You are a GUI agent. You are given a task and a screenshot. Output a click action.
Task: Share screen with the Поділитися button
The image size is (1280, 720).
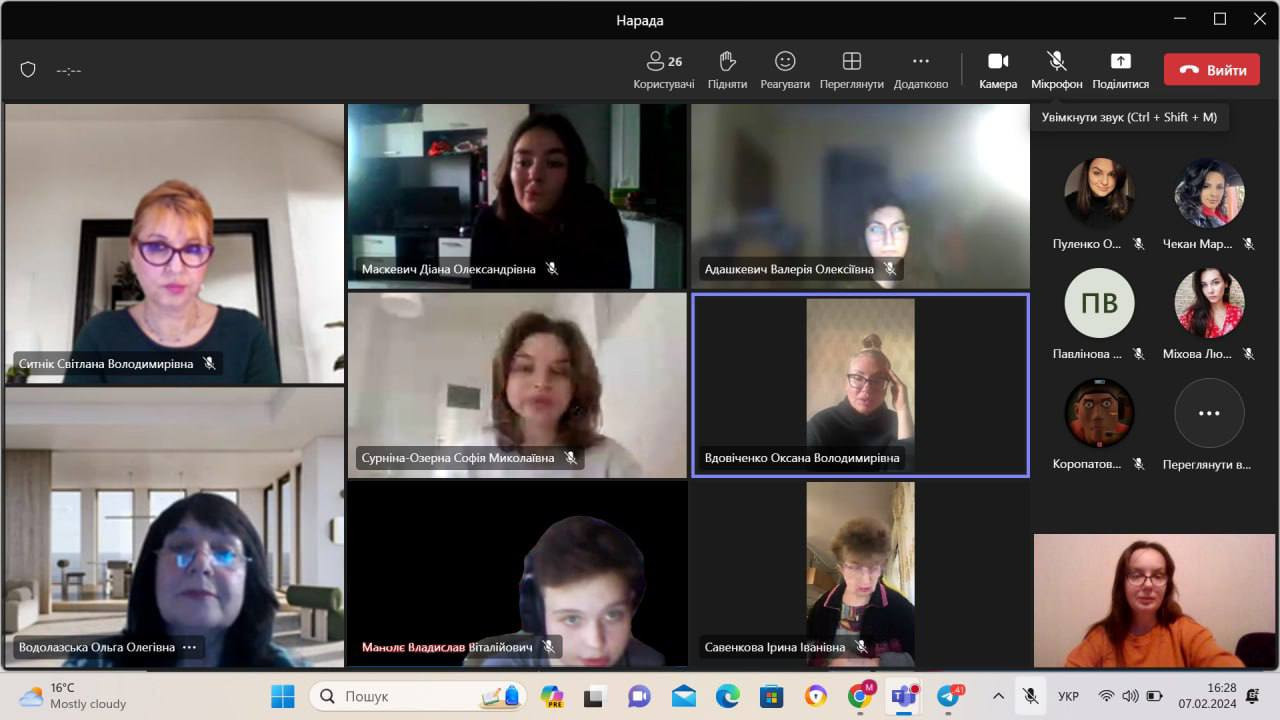(1120, 70)
